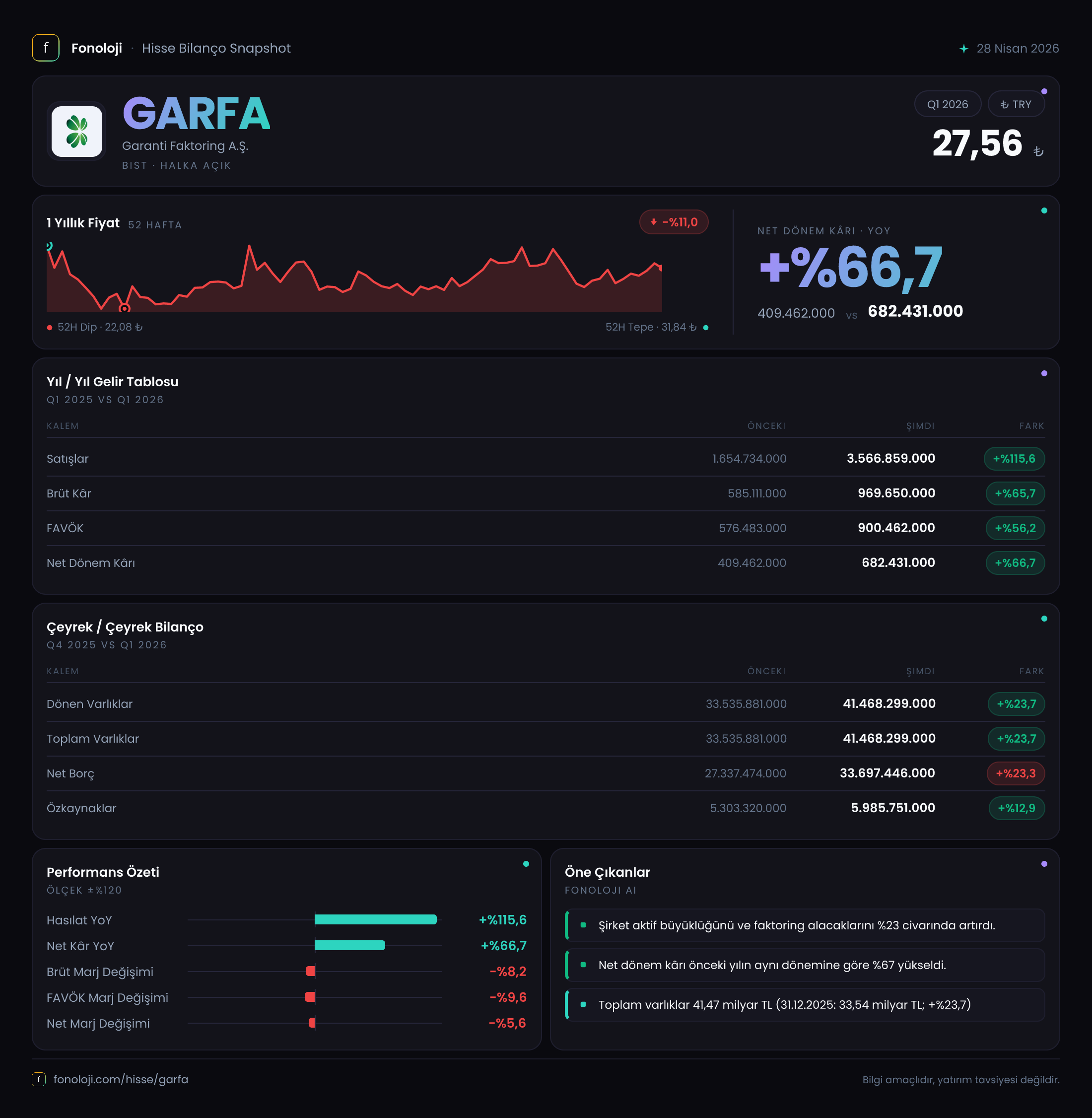Click the +%56,2 badge in FAVÖK row
This screenshot has height=1118, width=1092.
pyautogui.click(x=1015, y=528)
